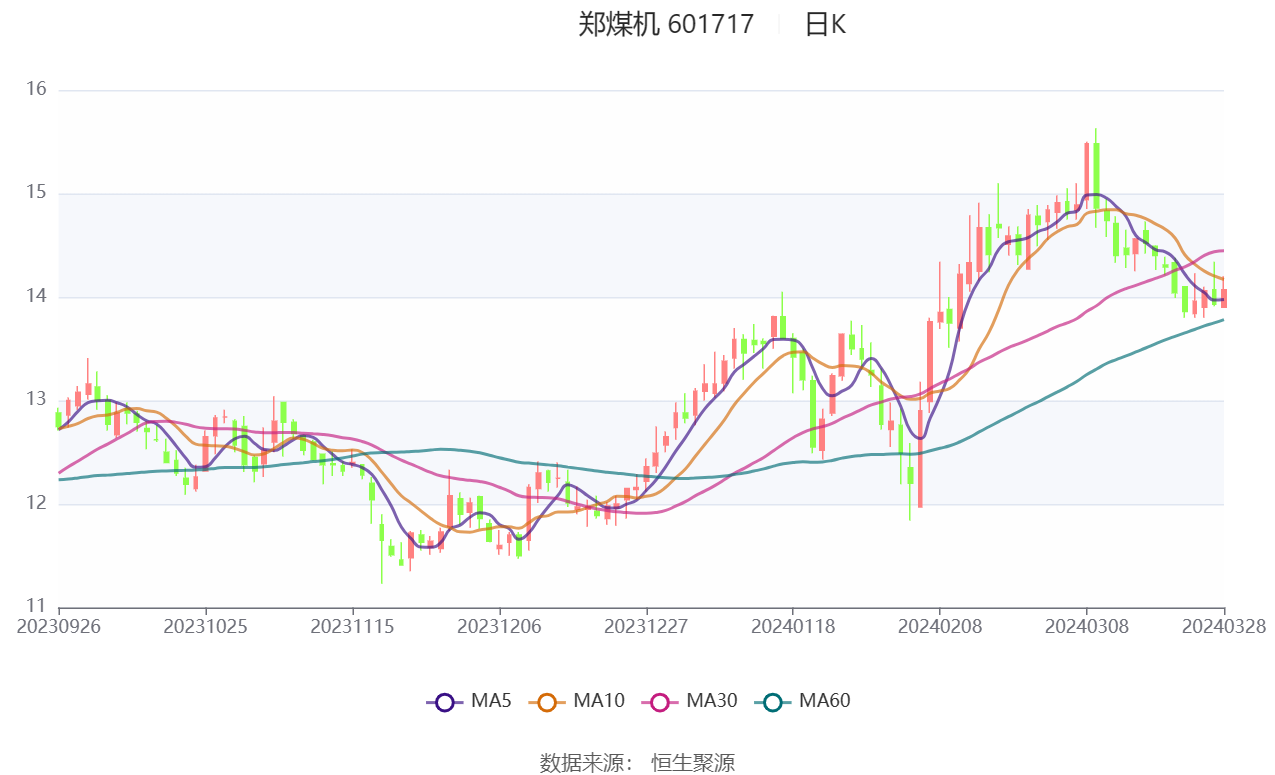Click the 20231025 date axis label
The width and height of the screenshot is (1275, 775).
point(205,626)
